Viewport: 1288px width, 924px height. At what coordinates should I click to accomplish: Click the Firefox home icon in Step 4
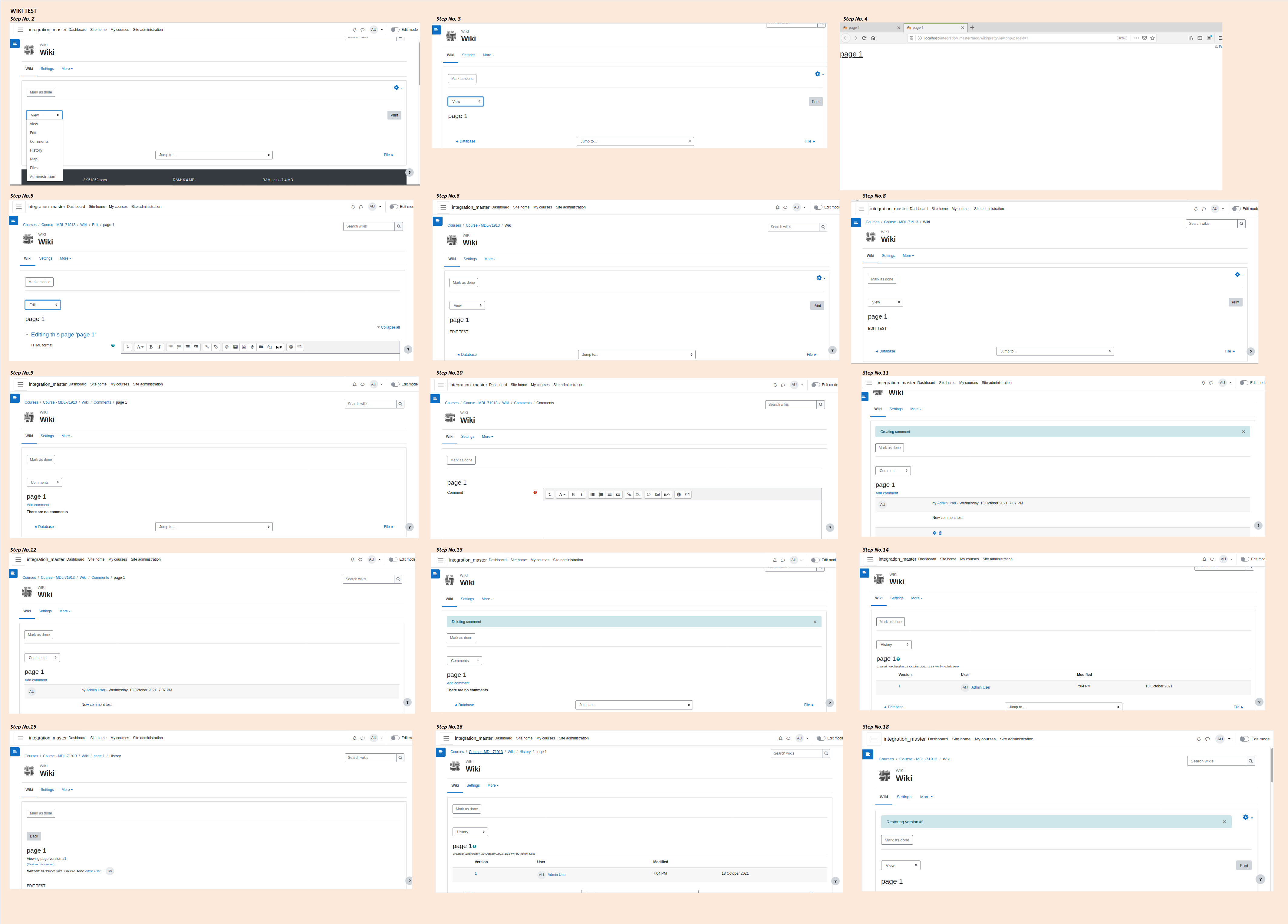(x=873, y=38)
